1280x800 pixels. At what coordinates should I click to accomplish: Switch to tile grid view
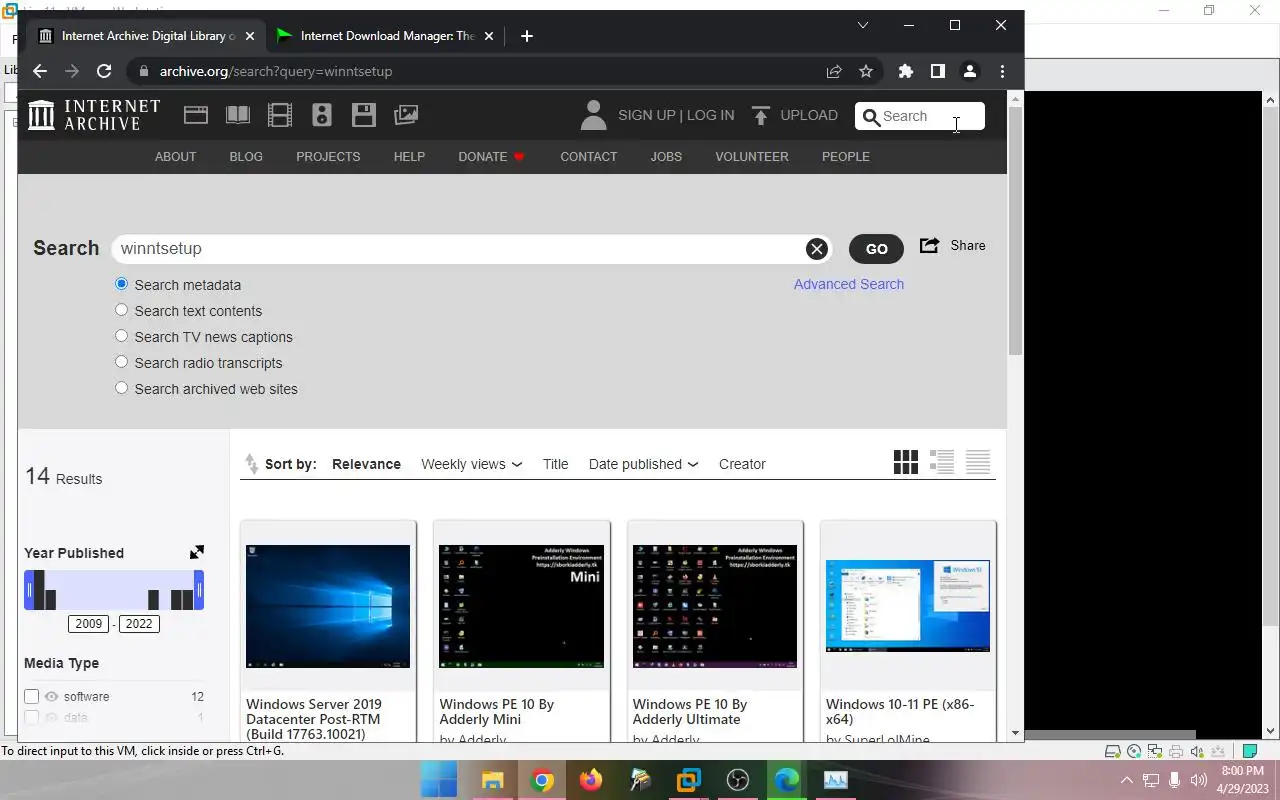906,462
